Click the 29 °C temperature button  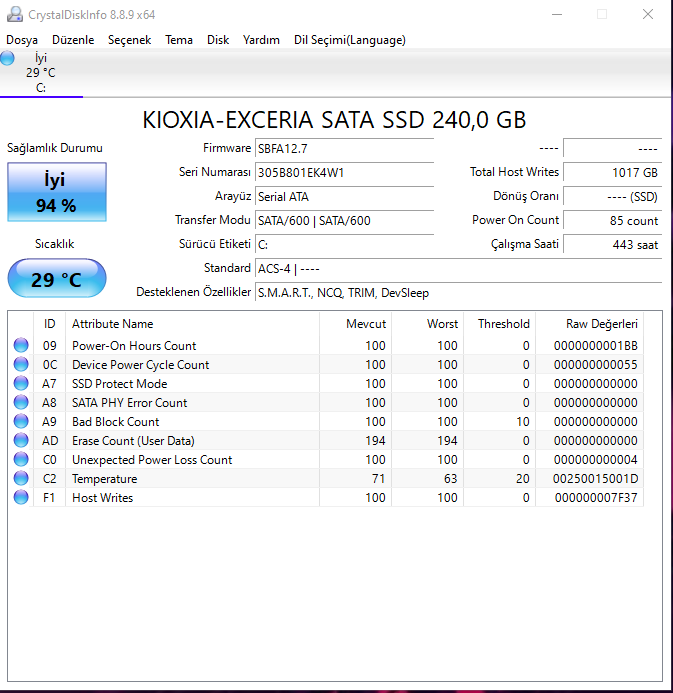tap(57, 278)
